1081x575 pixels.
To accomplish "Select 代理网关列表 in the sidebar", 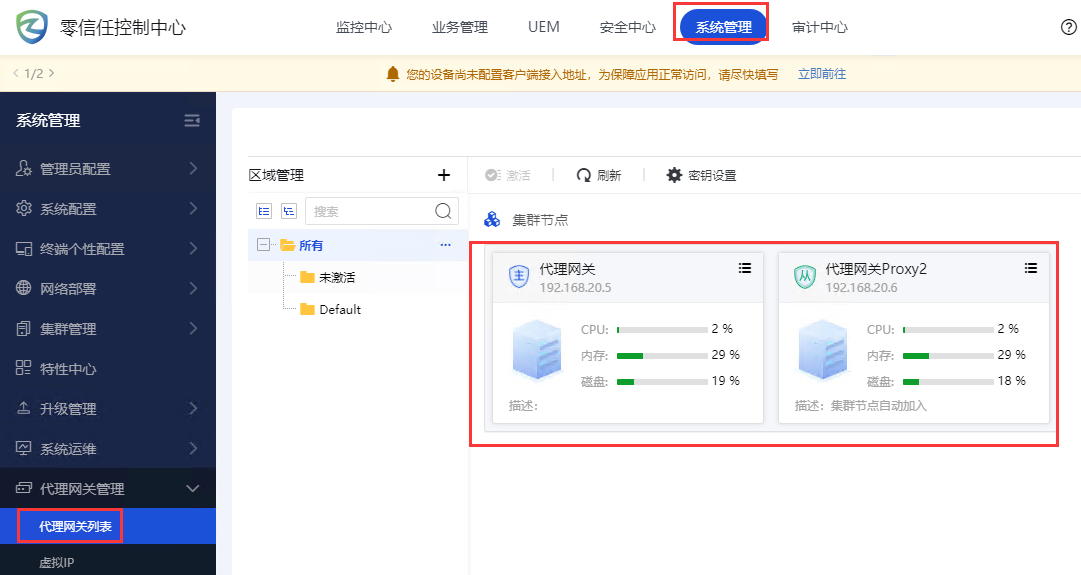I will (108, 526).
